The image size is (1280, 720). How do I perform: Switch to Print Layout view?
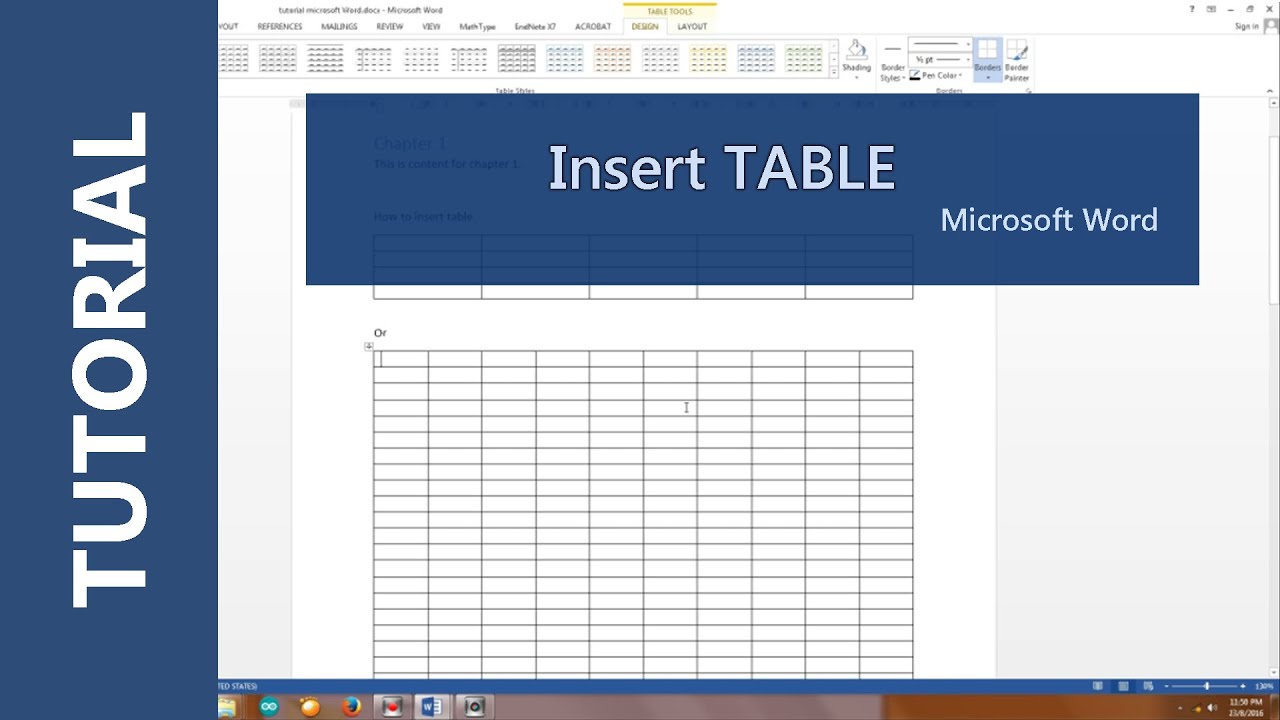(x=1123, y=686)
